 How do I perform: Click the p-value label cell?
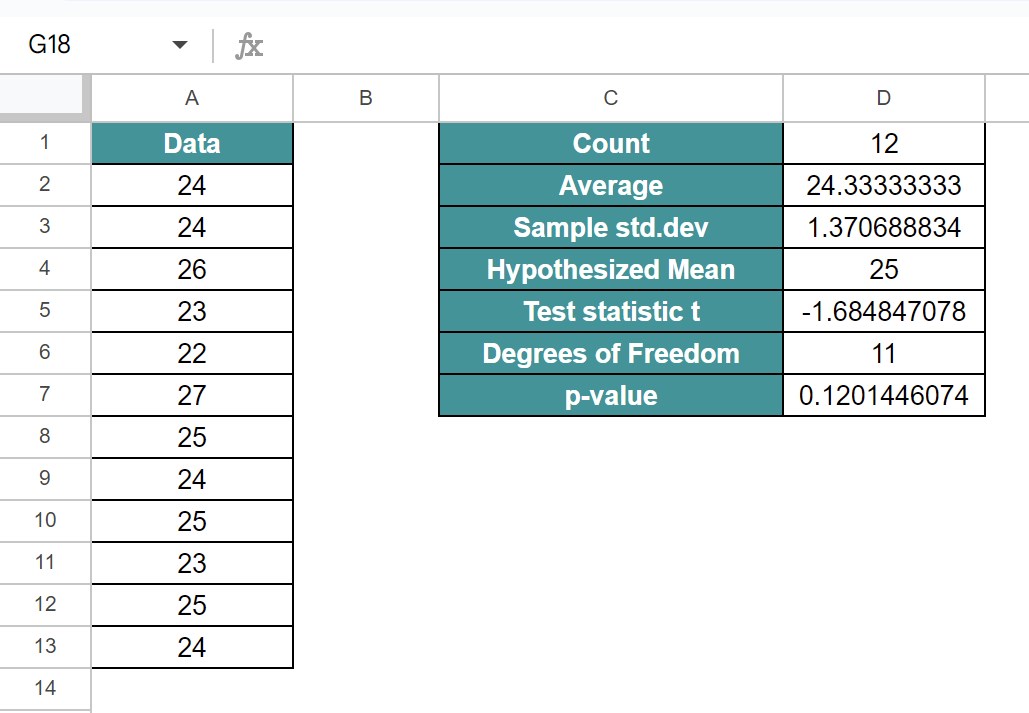(611, 395)
